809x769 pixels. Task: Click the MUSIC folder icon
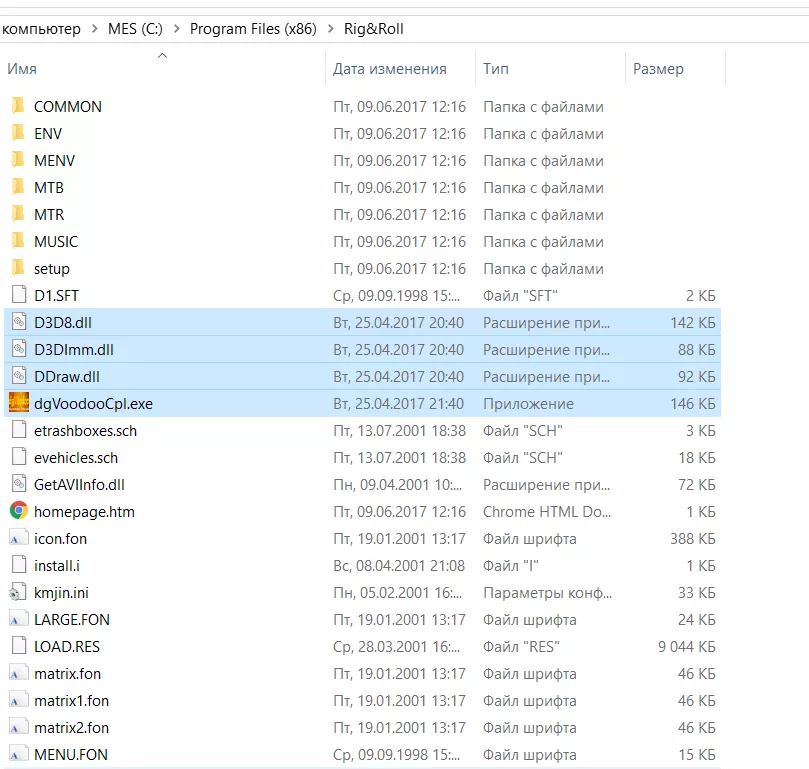18,241
